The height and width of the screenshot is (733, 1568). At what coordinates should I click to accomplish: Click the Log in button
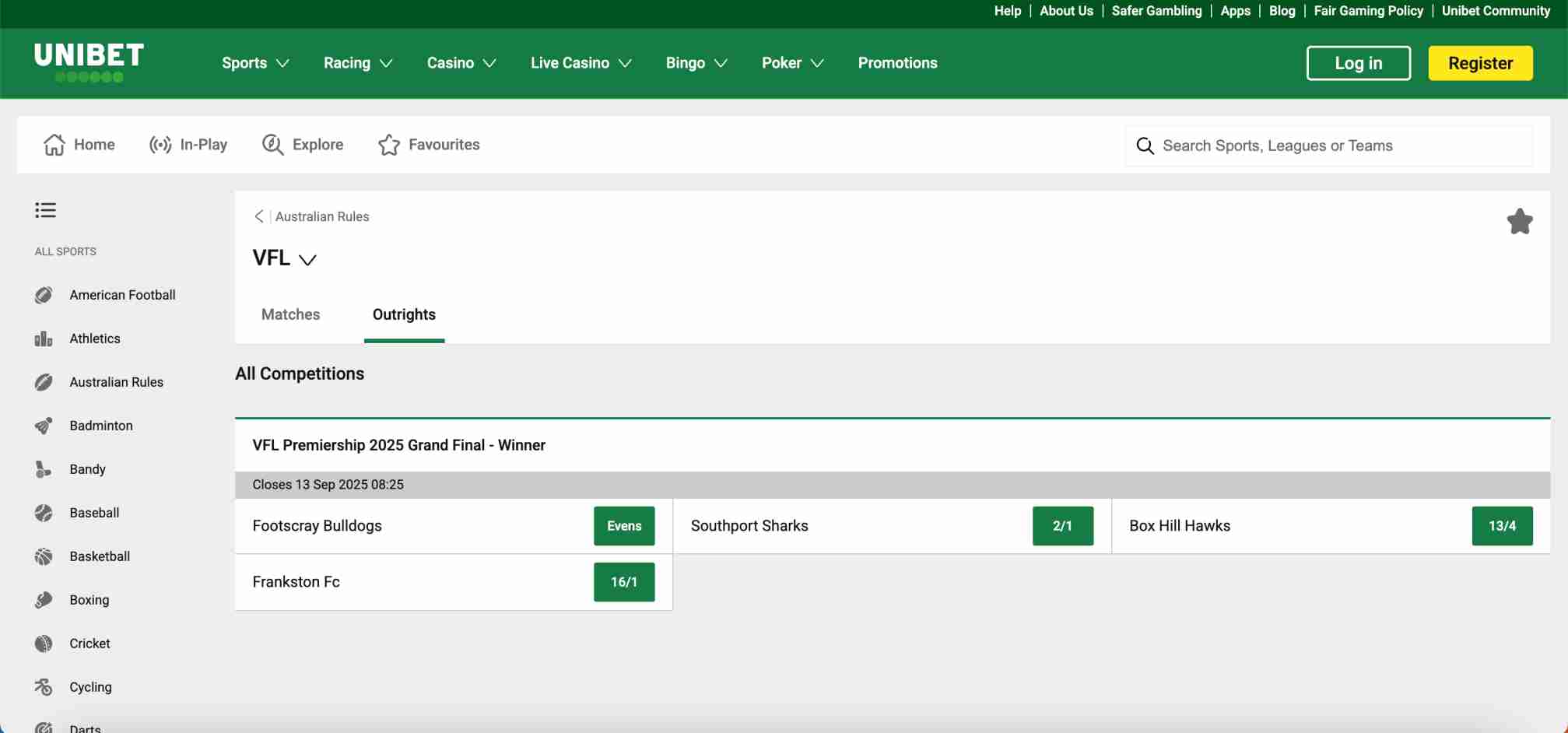[1358, 63]
